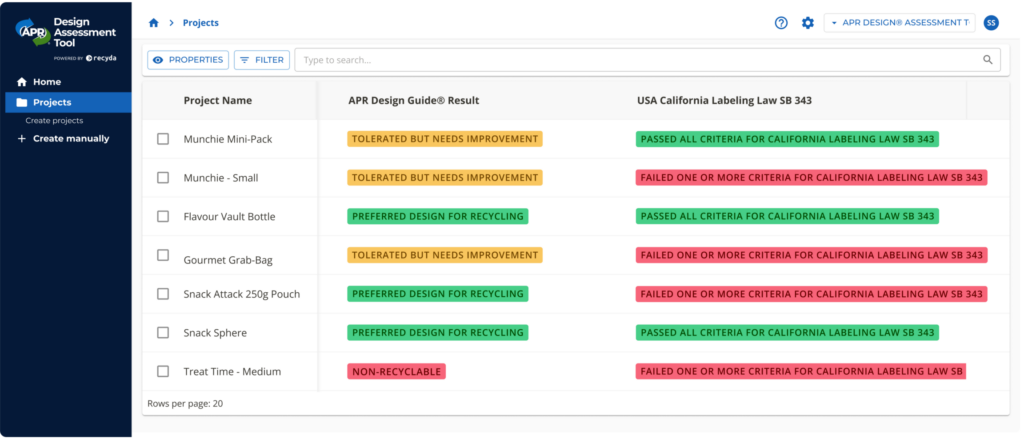Click the NON-RECYCLABLE badge

(396, 372)
